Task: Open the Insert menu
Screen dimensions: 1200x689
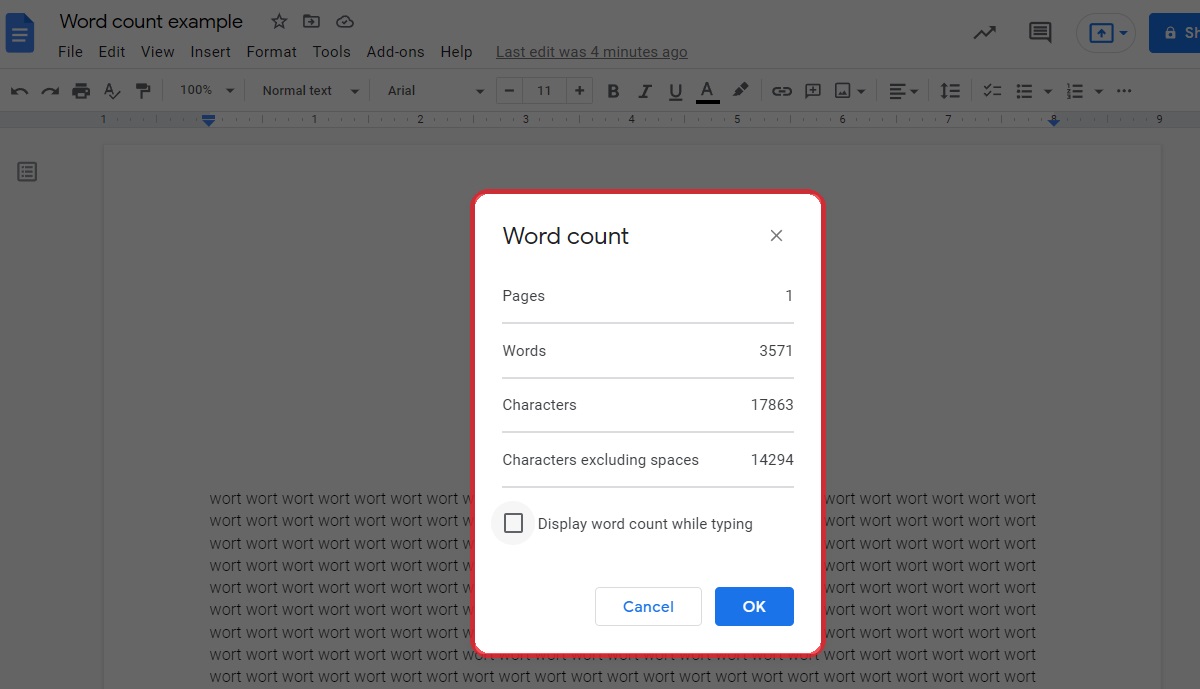Action: (210, 52)
